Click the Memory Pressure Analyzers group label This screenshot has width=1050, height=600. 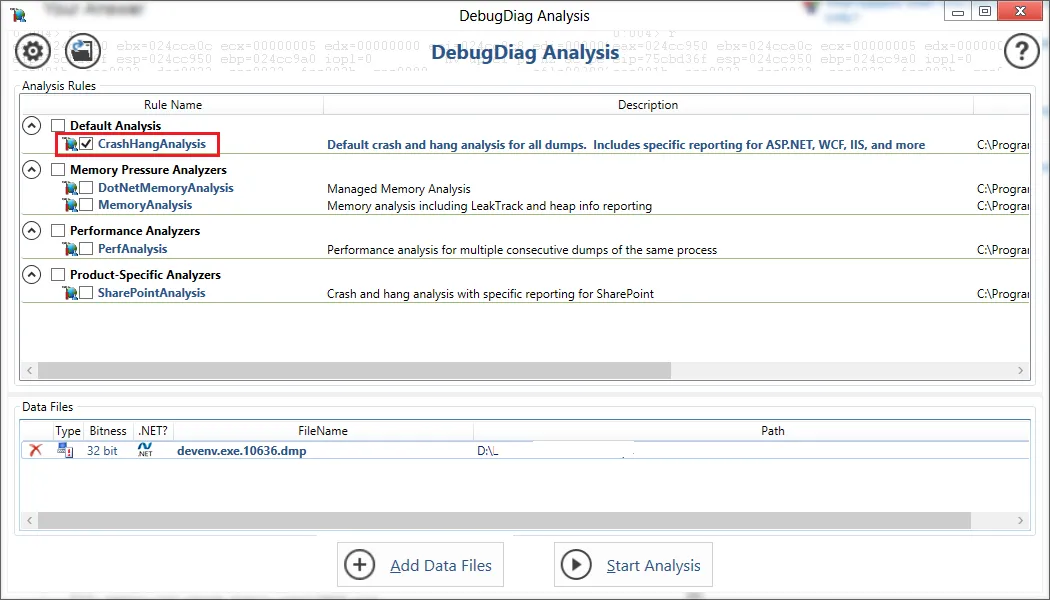click(149, 170)
